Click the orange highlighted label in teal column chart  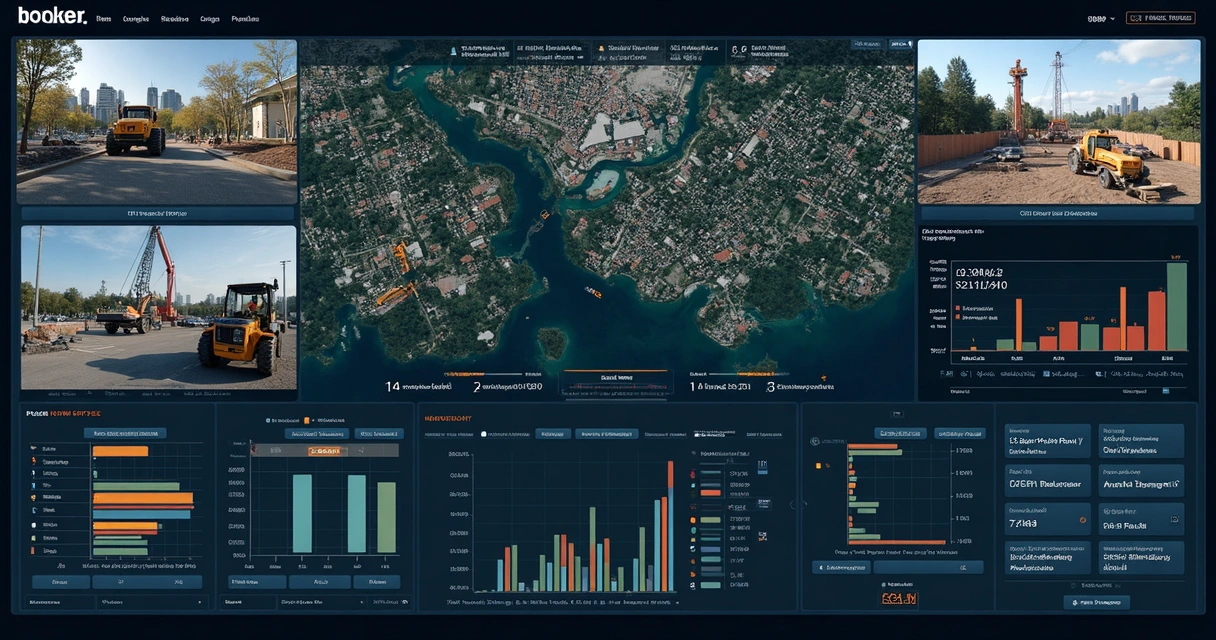pos(326,451)
